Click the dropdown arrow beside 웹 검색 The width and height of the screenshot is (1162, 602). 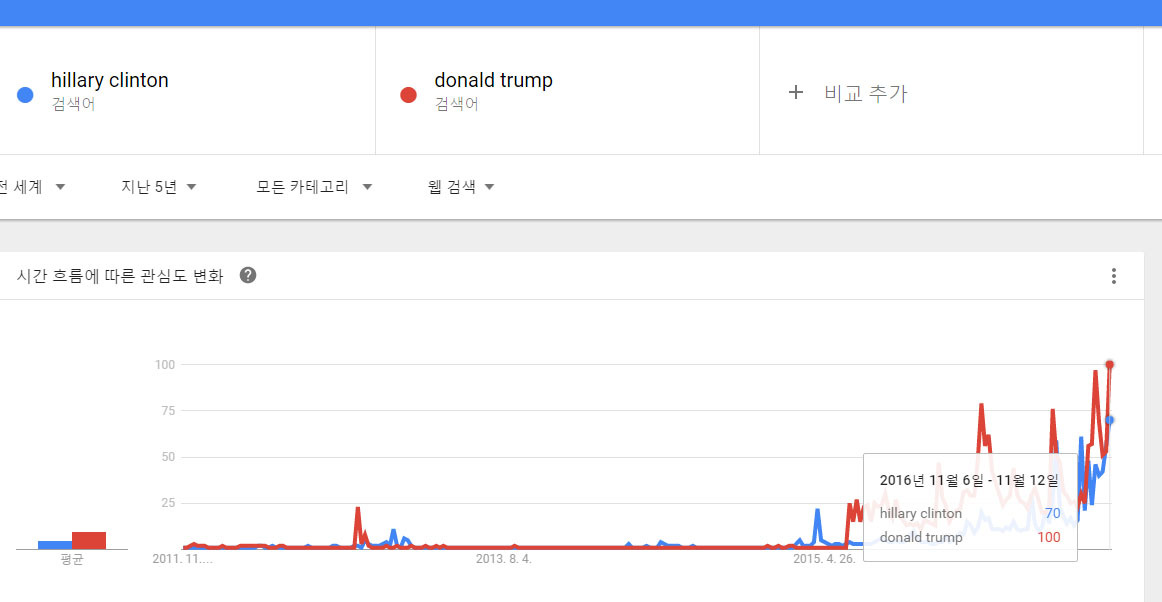point(489,186)
